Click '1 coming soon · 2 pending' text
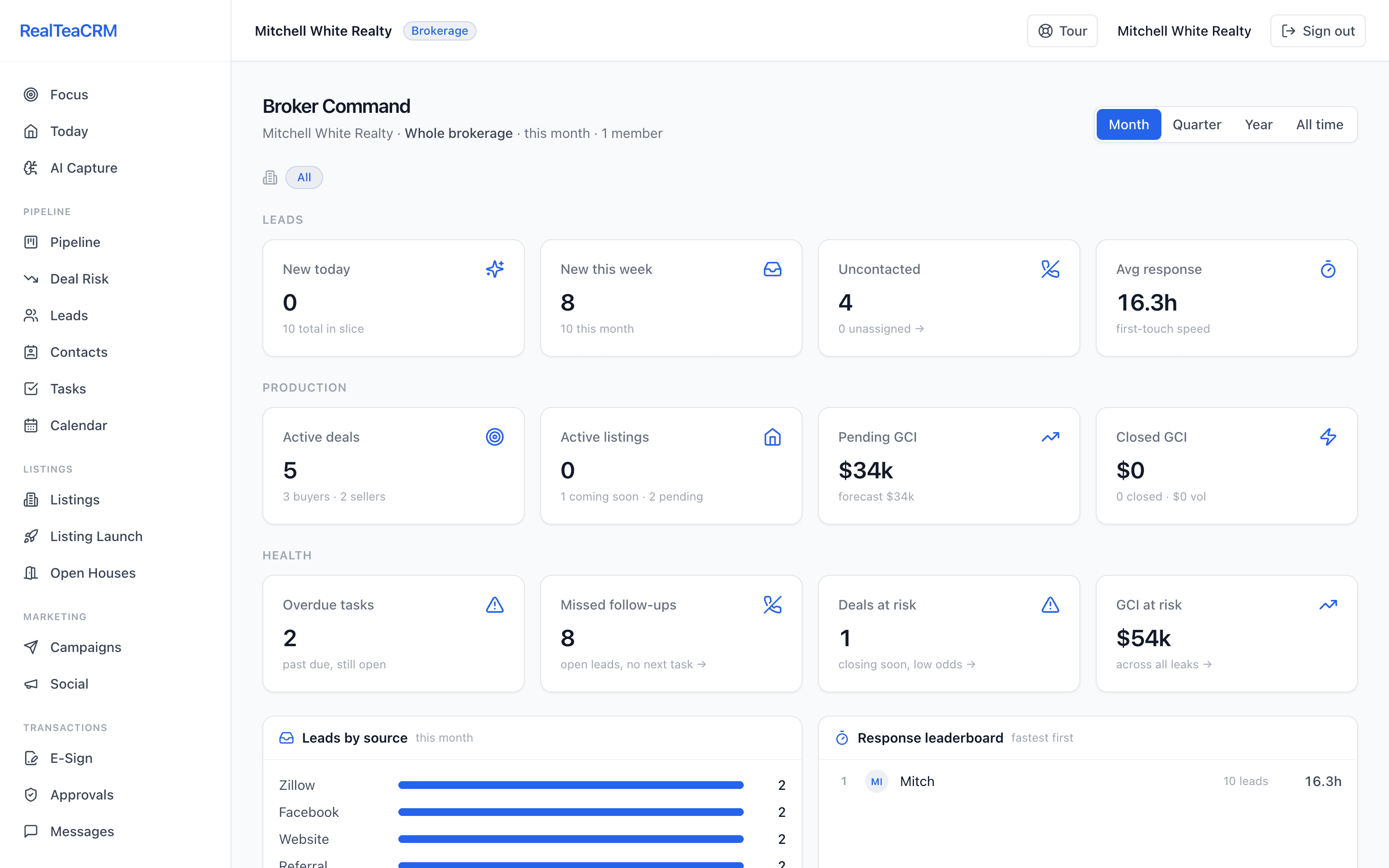The image size is (1389, 868). pyautogui.click(x=631, y=497)
